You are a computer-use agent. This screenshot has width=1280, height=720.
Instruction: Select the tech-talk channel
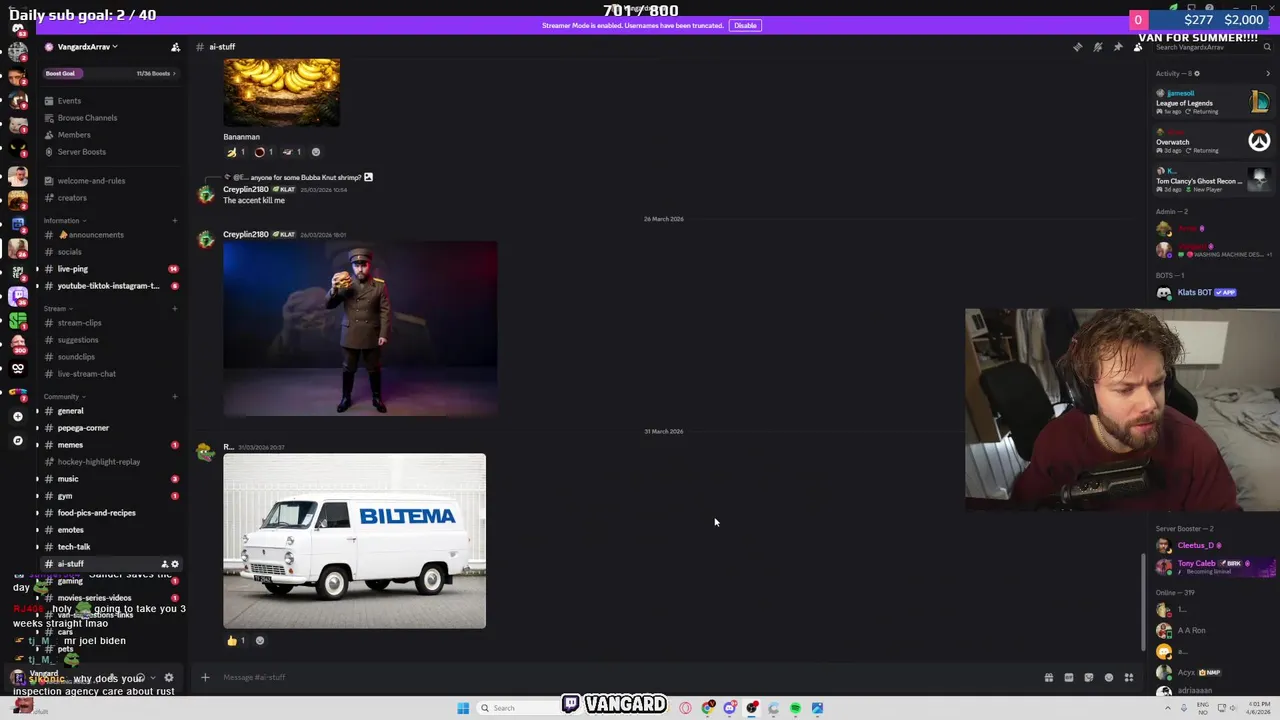(x=110, y=547)
